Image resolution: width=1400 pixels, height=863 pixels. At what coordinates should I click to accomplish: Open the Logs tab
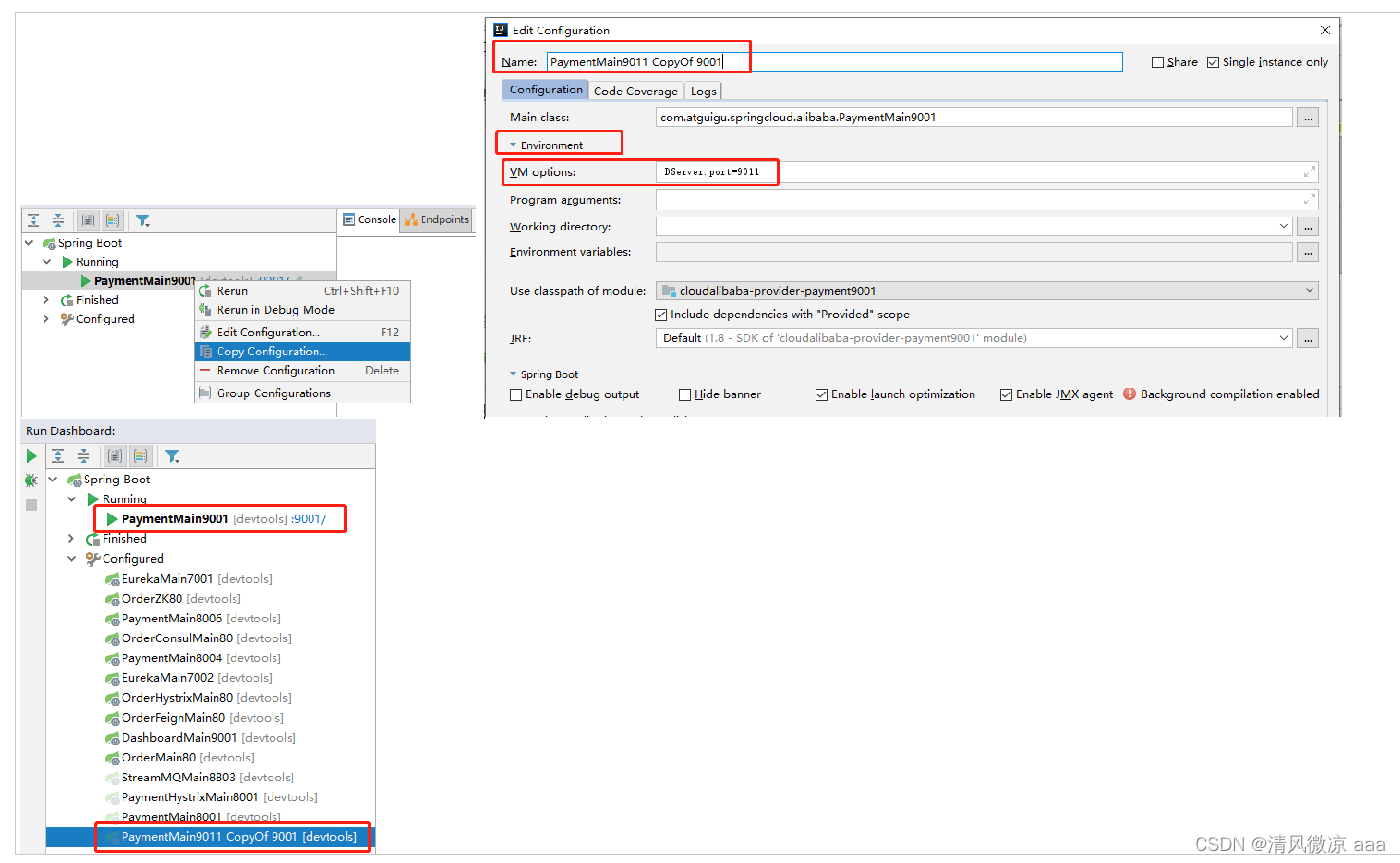(704, 91)
